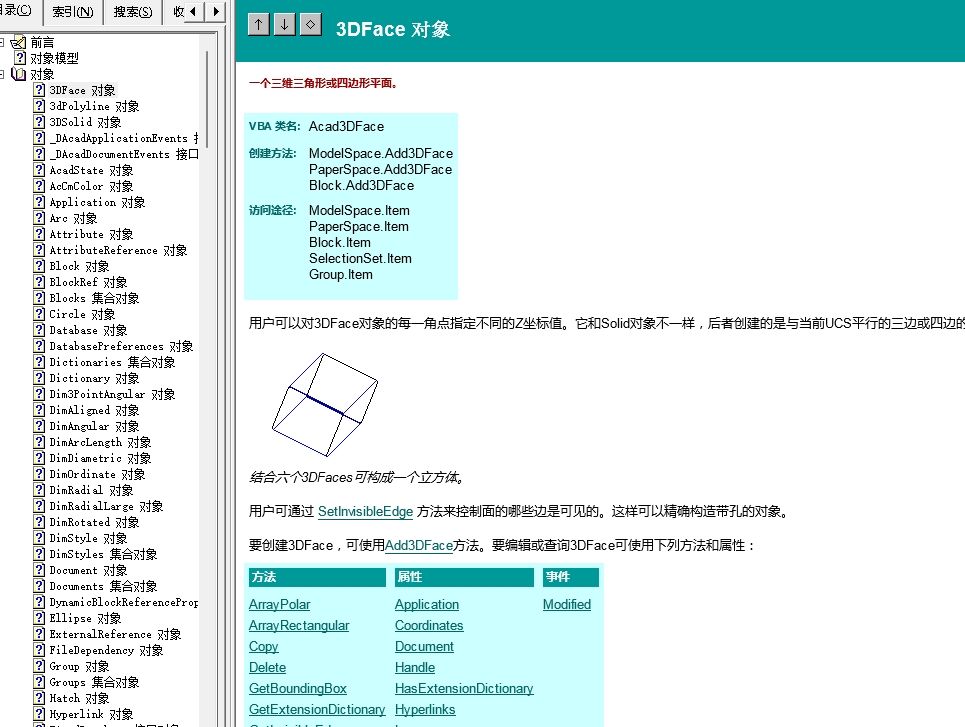965x727 pixels.
Task: Click the pencil page icon beside 前言
Action: pyautogui.click(x=18, y=42)
